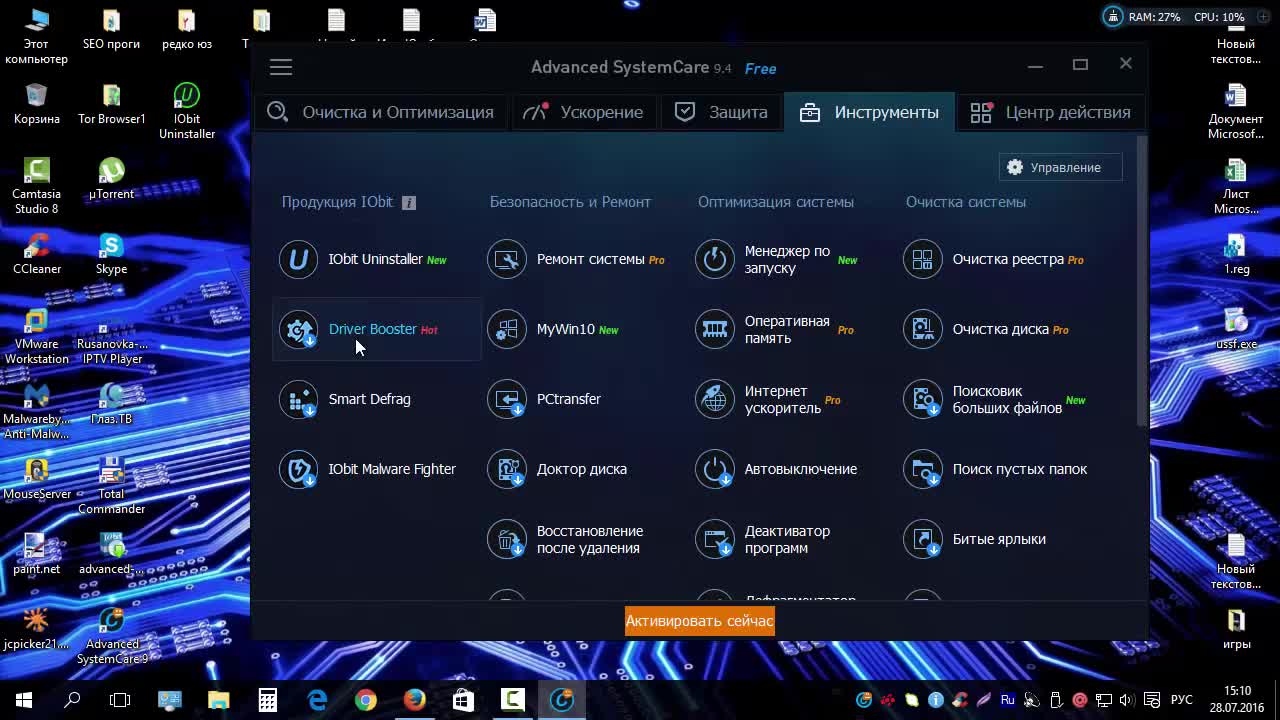Open Битые ярлыки tool icon
1280x720 pixels.
[922, 539]
